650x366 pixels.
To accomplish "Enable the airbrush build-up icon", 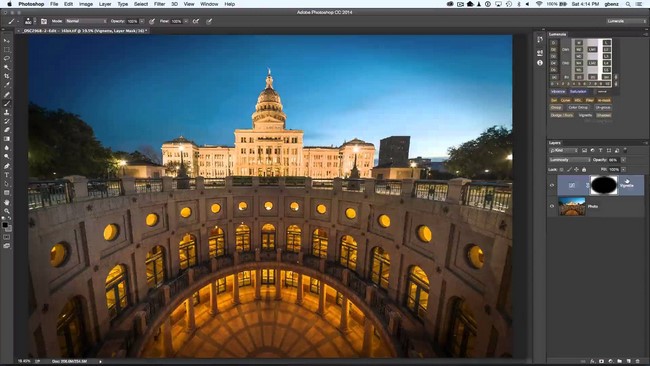I will 196,21.
